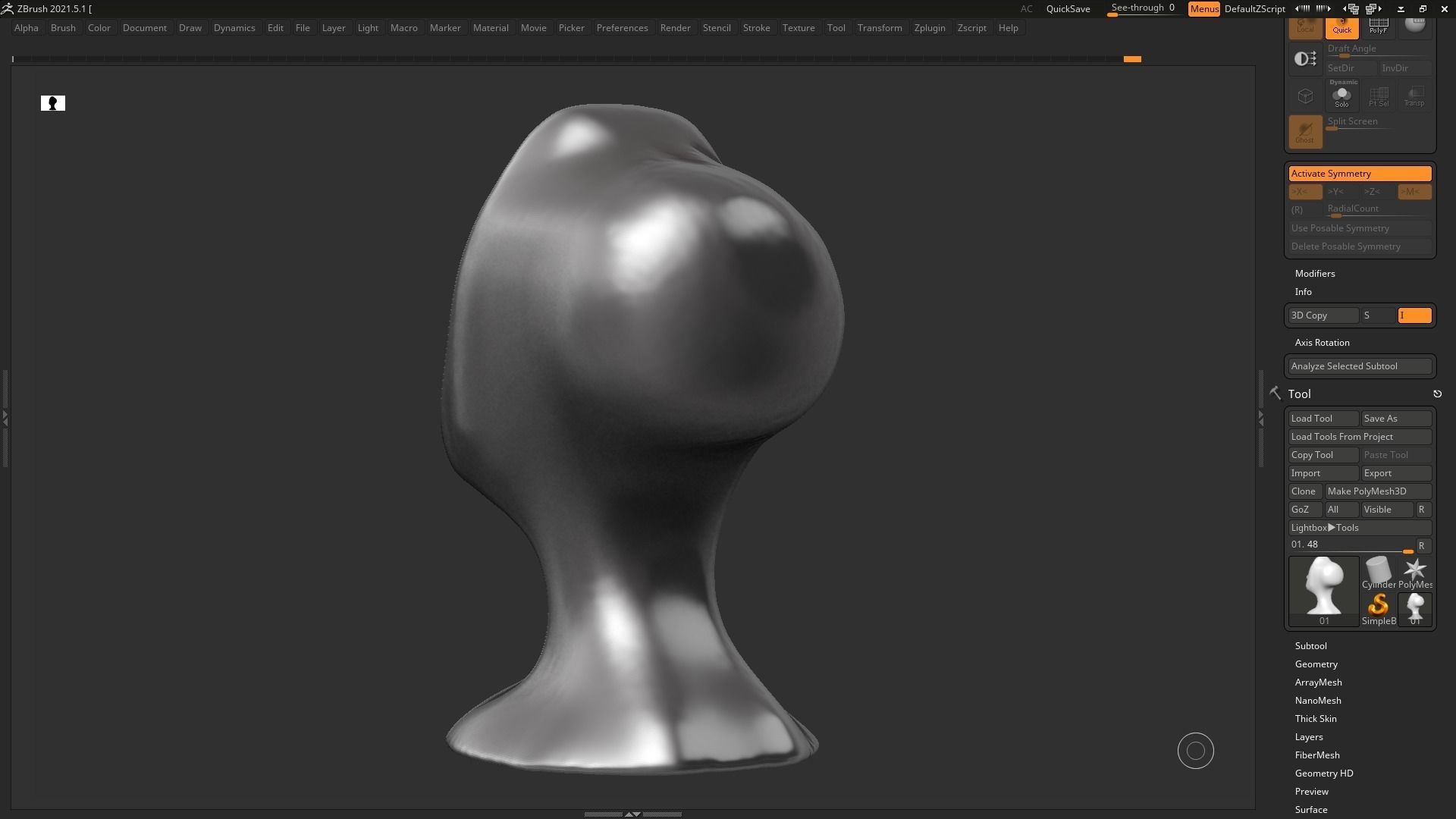Viewport: 1456px width, 819px height.
Task: Load previous UI color scheme icon
Action: coord(1304,8)
